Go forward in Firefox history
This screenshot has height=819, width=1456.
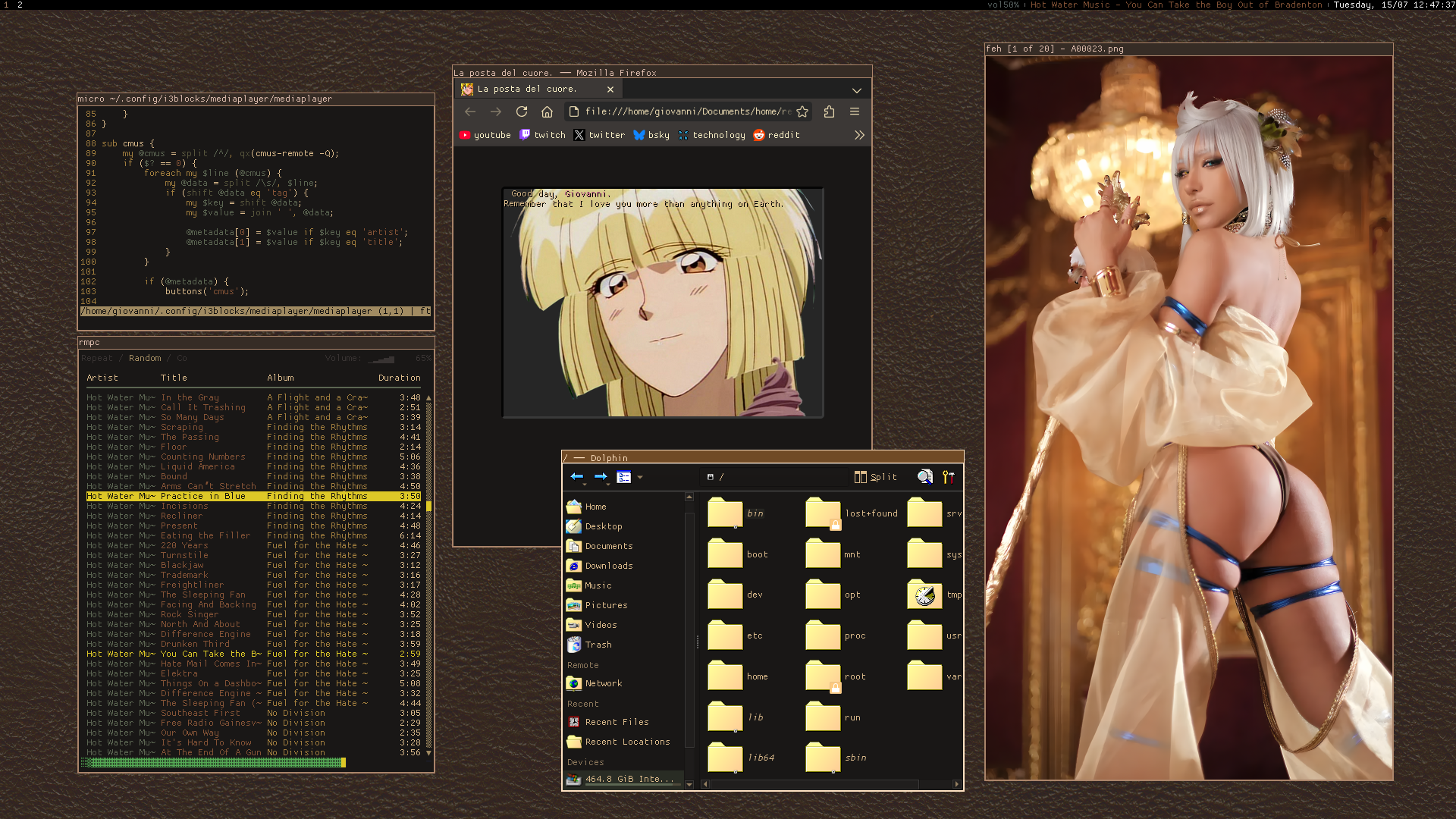(496, 111)
